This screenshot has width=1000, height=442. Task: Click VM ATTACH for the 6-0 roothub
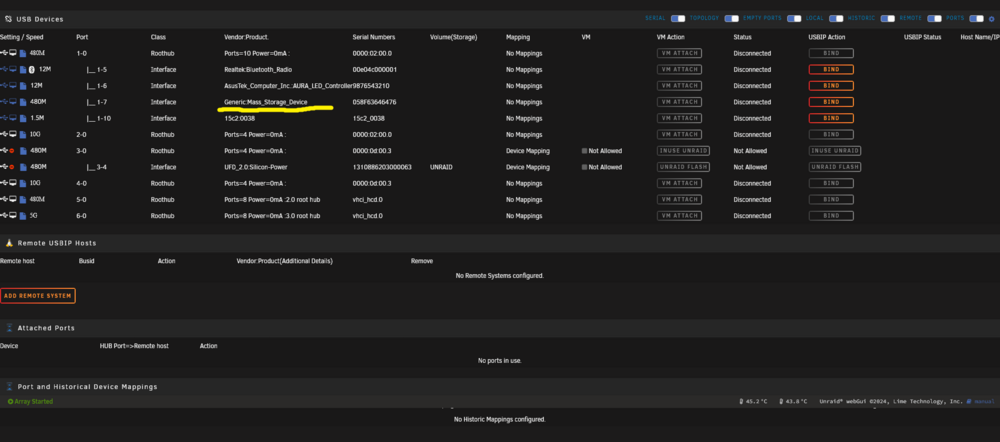coord(679,216)
